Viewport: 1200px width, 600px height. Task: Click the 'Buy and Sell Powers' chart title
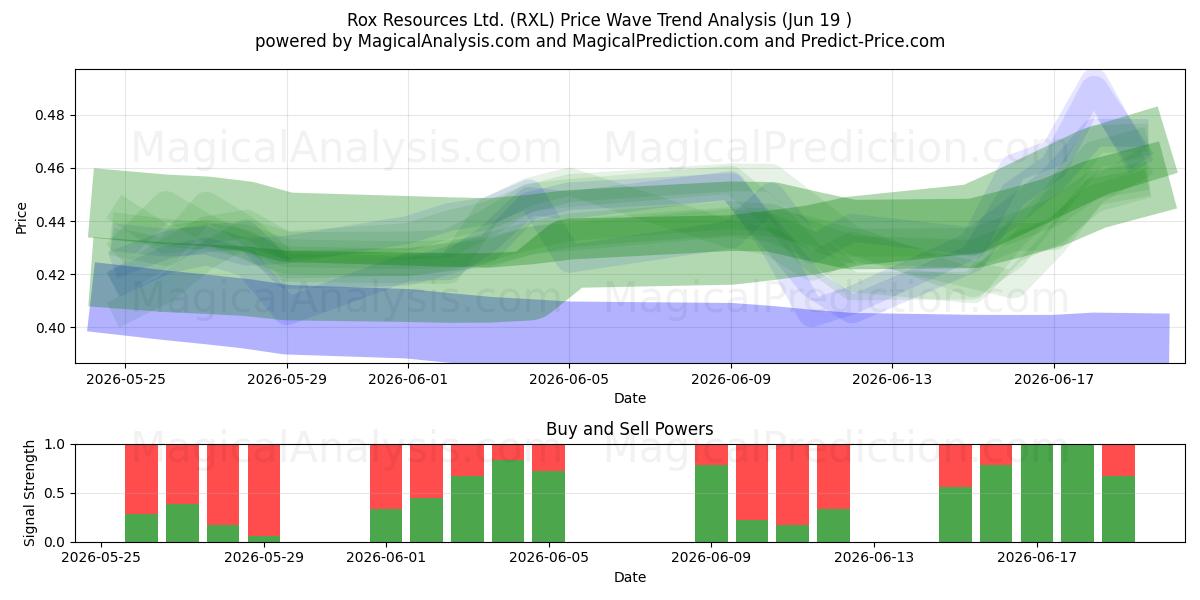pyautogui.click(x=630, y=429)
